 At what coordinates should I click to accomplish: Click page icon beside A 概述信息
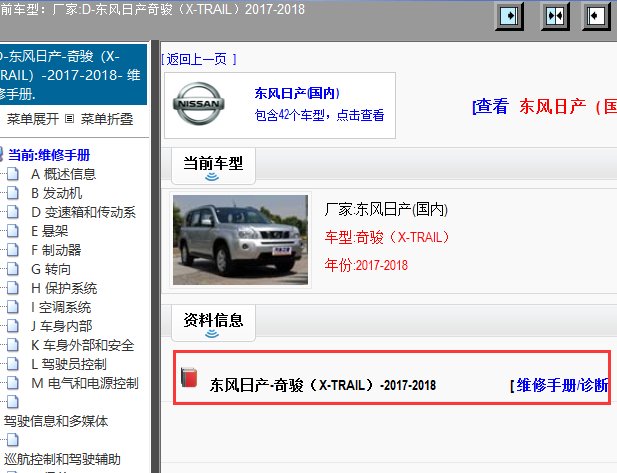13,174
